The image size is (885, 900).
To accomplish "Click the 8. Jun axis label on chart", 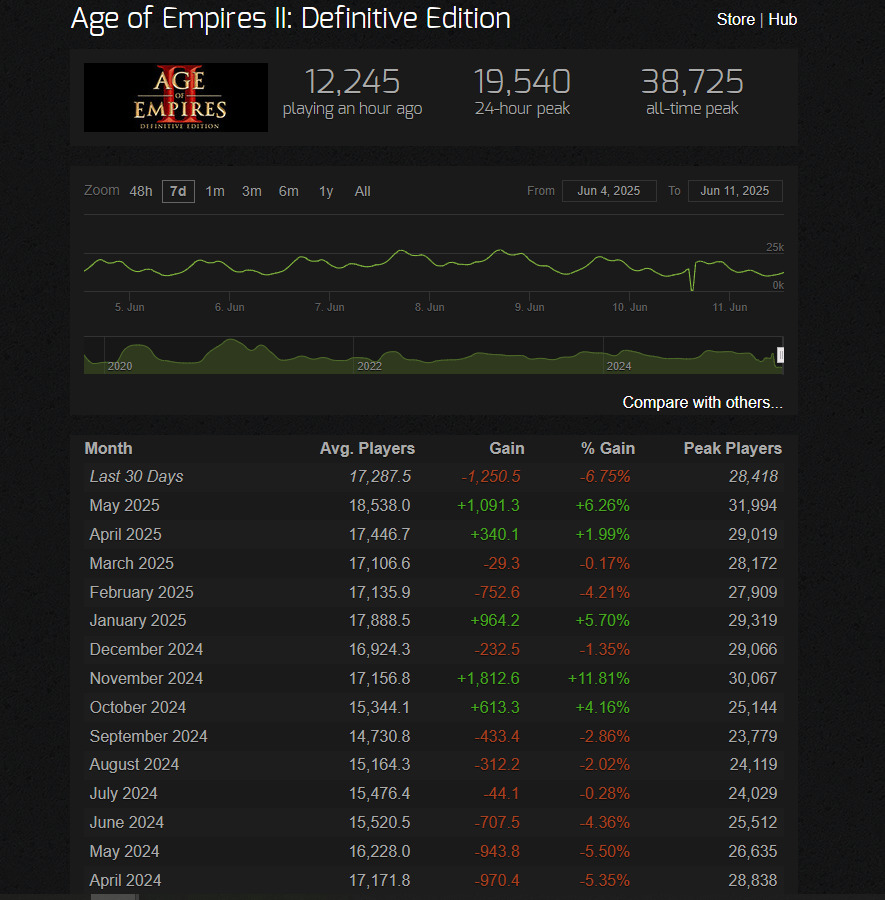I will point(429,307).
